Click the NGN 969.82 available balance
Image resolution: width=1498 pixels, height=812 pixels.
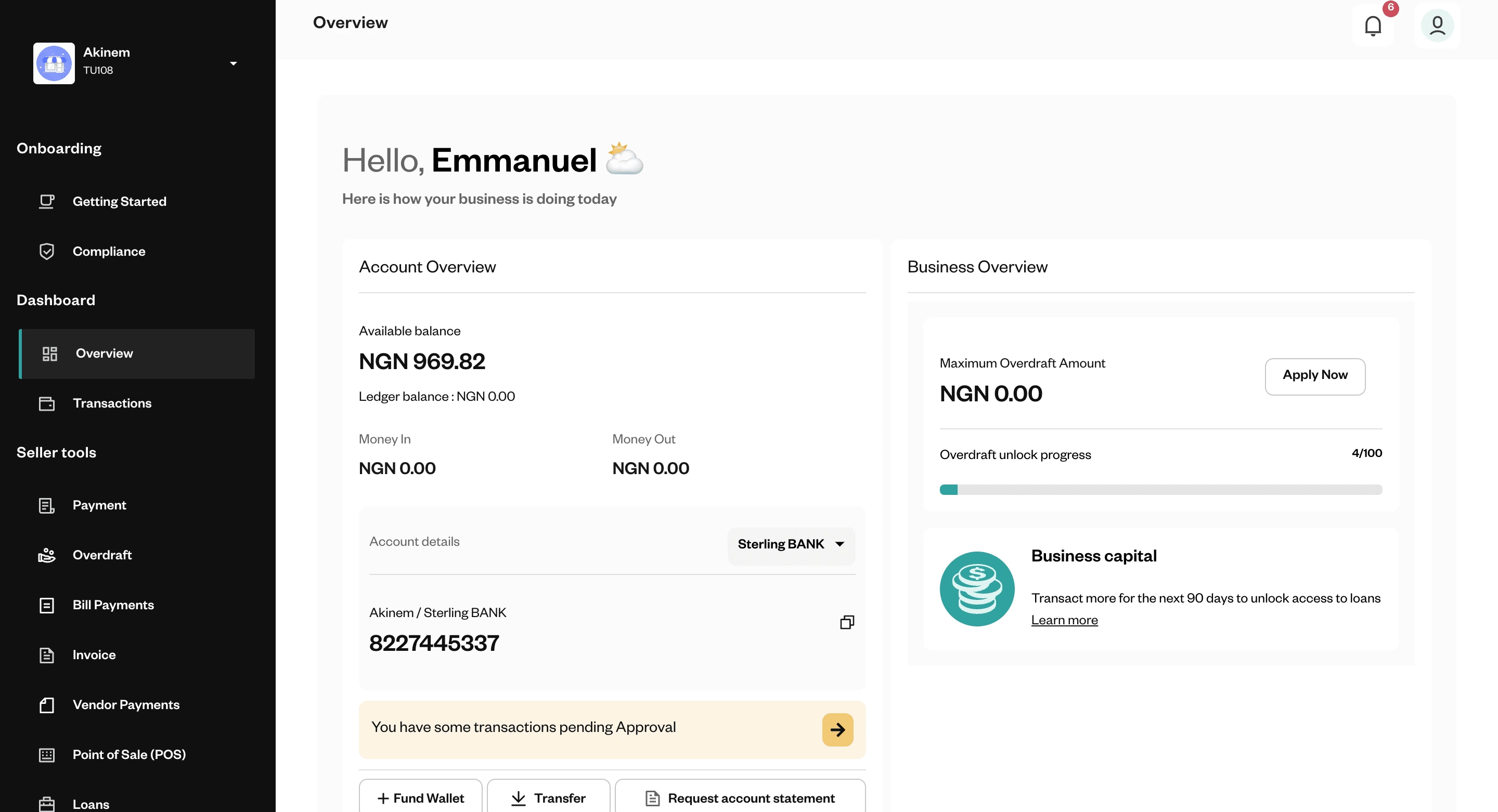tap(422, 362)
